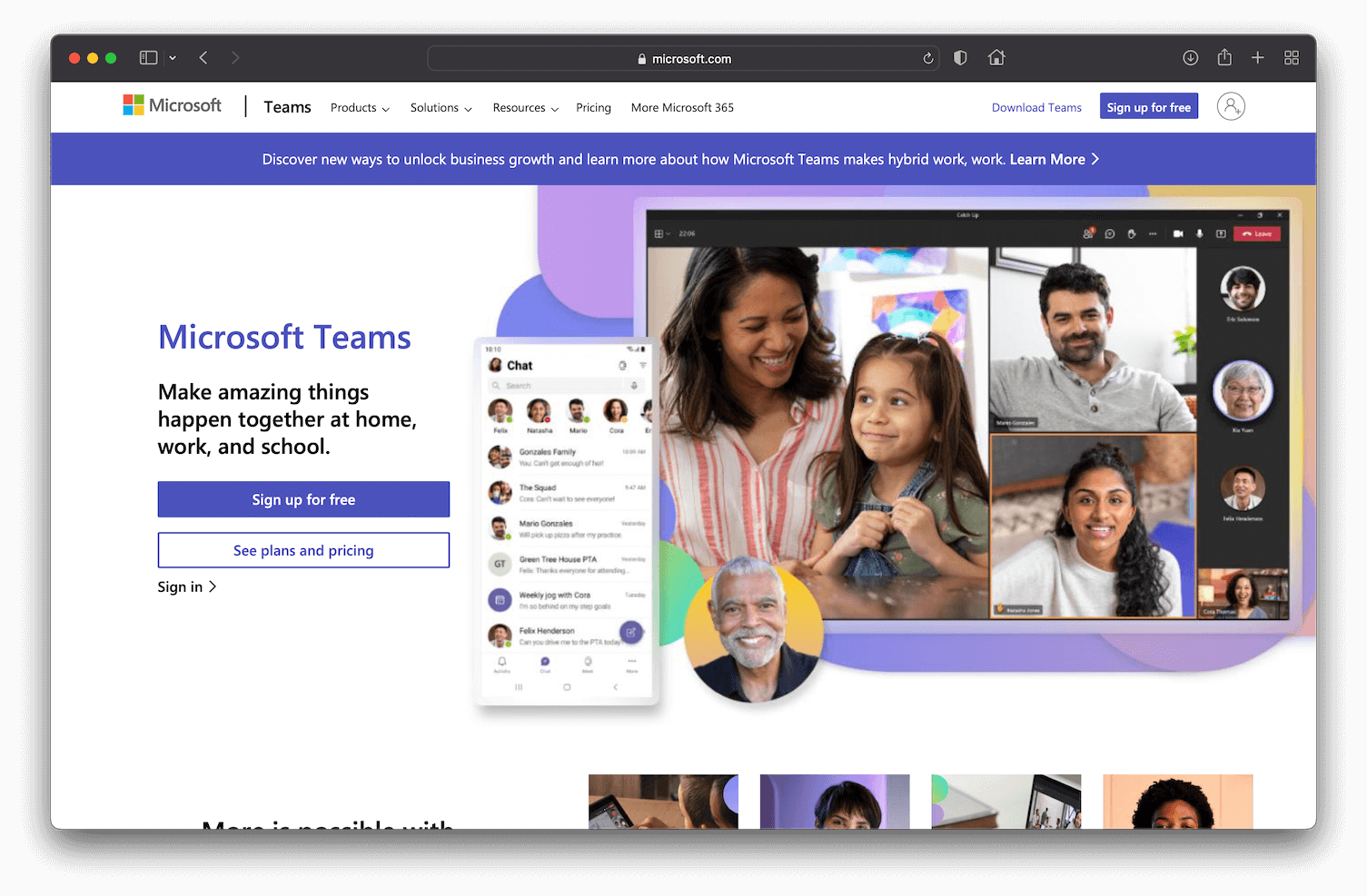Toggle the microphone mute in the meeting toolbar

pos(1199,233)
